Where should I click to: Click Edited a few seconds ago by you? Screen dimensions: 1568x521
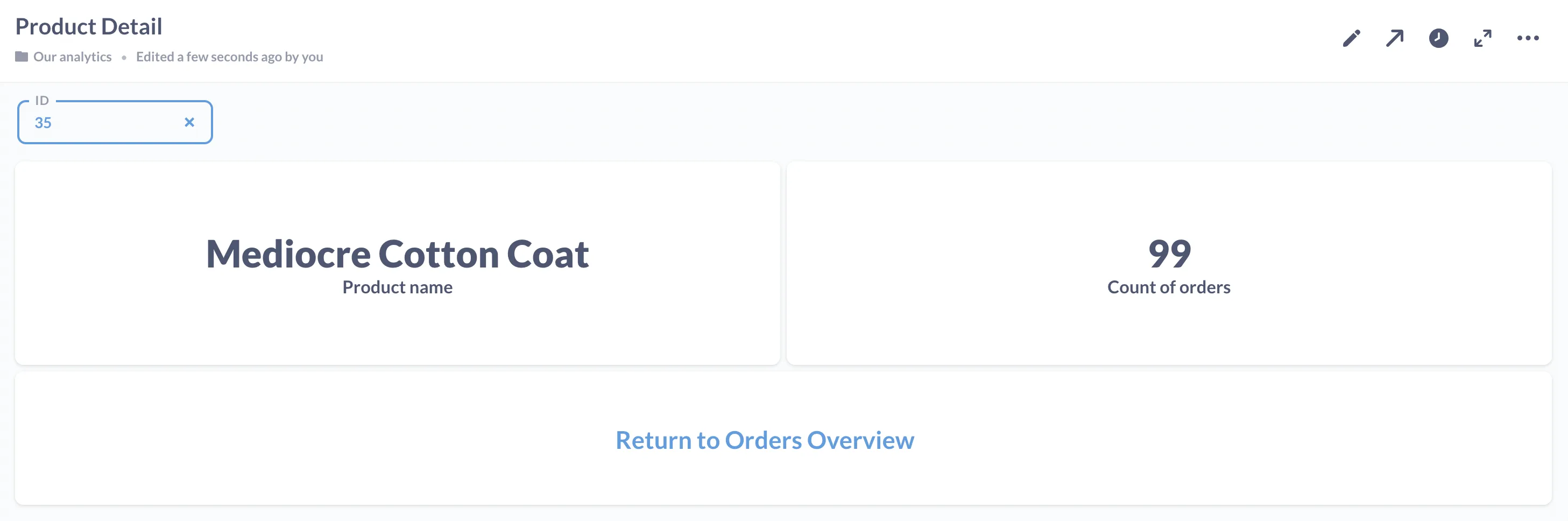tap(229, 56)
